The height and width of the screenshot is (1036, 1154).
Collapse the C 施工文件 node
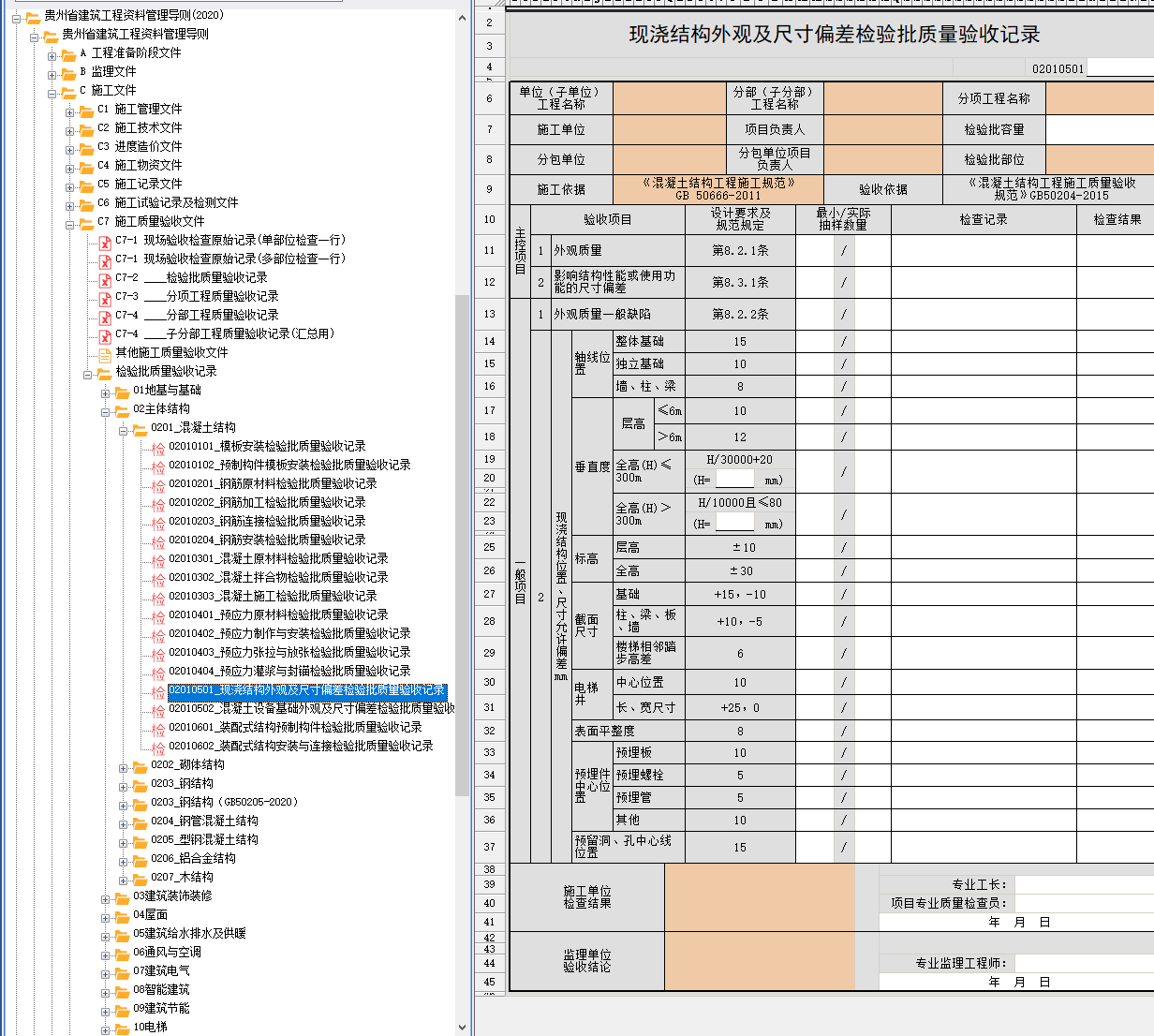click(52, 93)
